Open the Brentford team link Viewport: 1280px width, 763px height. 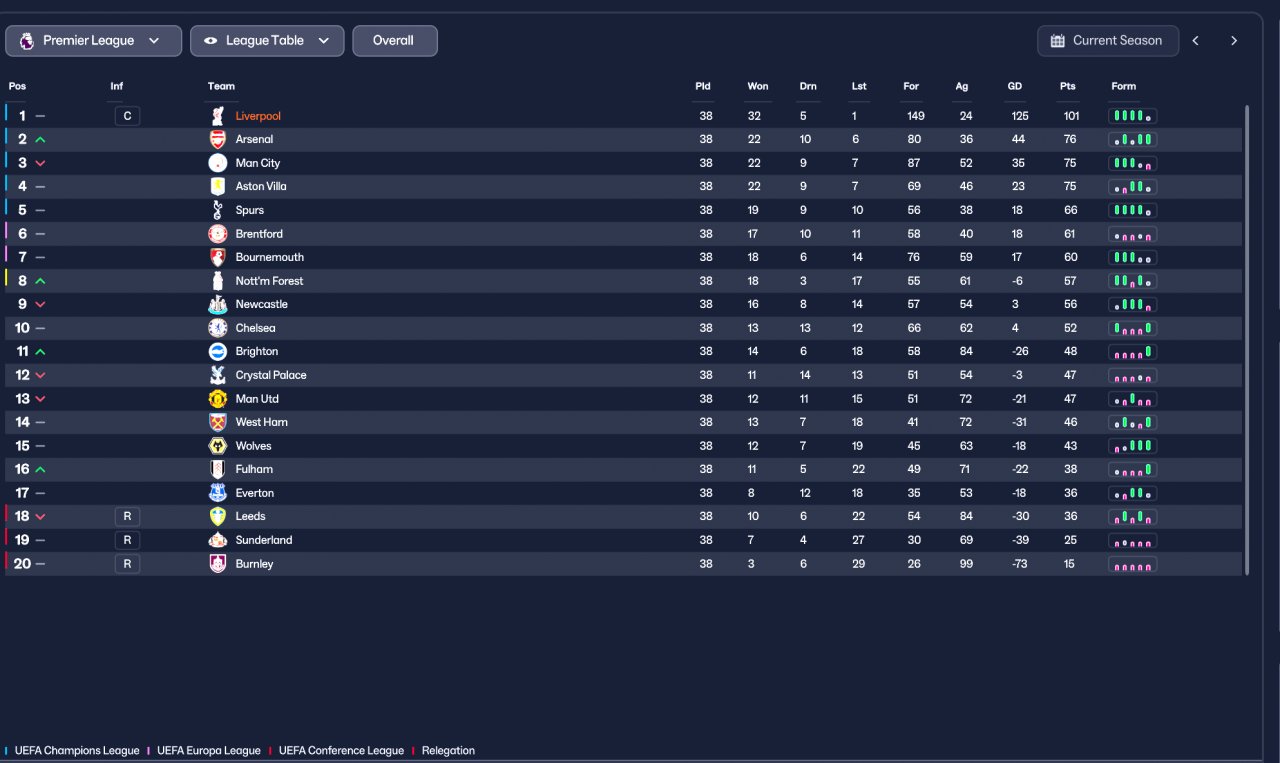click(259, 234)
